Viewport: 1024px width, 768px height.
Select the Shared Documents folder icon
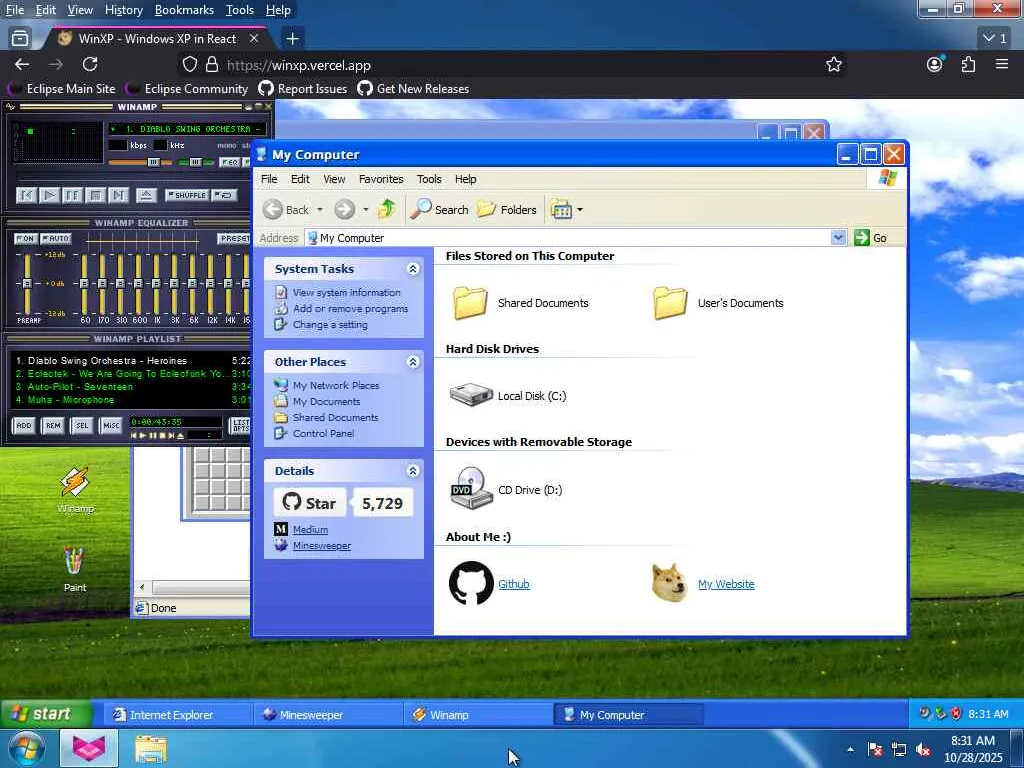coord(470,303)
